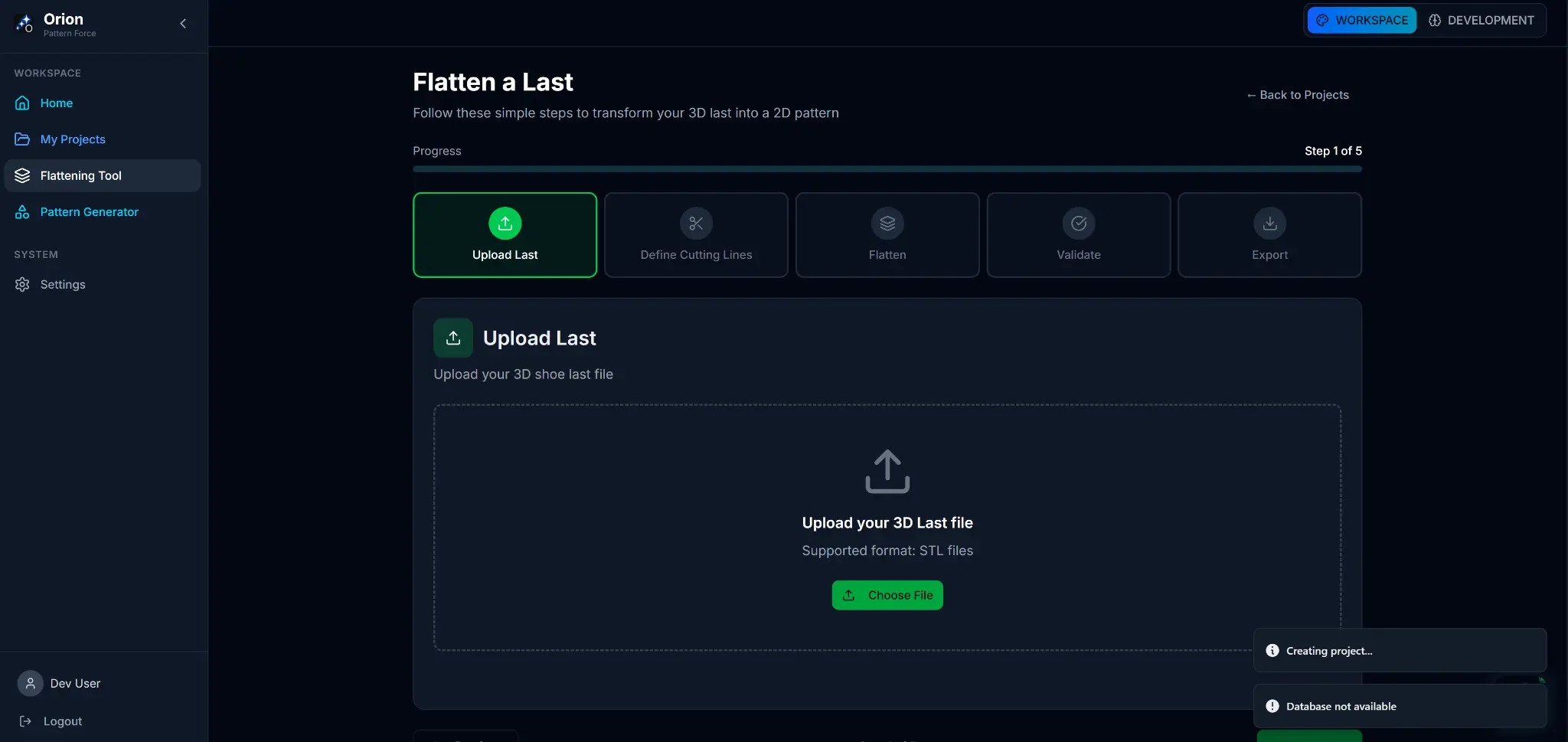Open Home from the sidebar
The height and width of the screenshot is (742, 1568).
(56, 103)
